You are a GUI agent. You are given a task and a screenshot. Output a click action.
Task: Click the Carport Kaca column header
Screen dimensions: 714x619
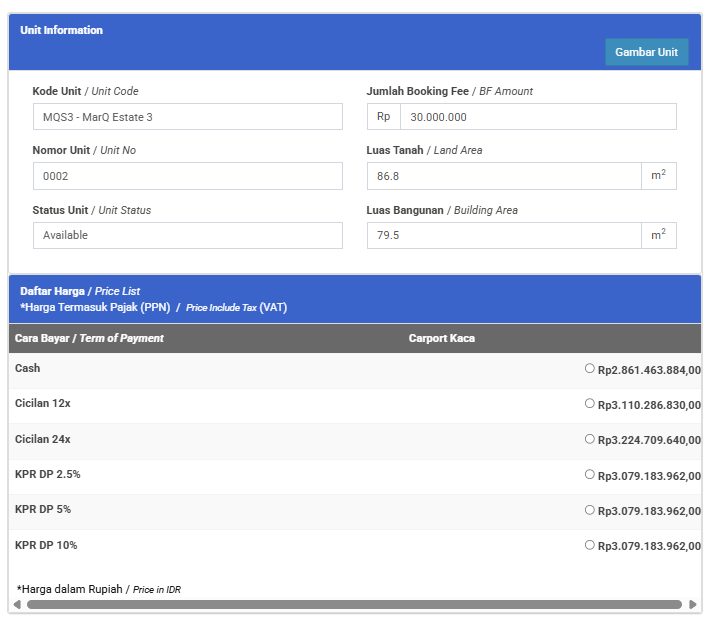coord(441,338)
